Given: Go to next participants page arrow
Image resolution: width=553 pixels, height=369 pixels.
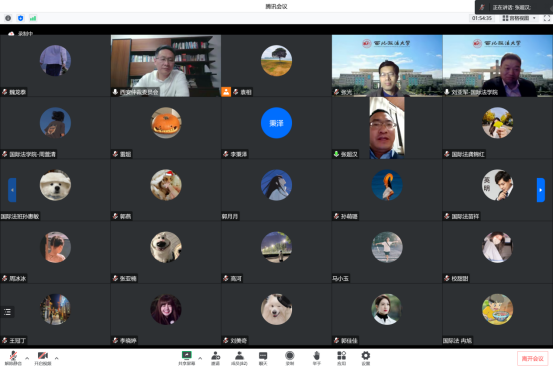Looking at the screenshot, I should tap(541, 190).
